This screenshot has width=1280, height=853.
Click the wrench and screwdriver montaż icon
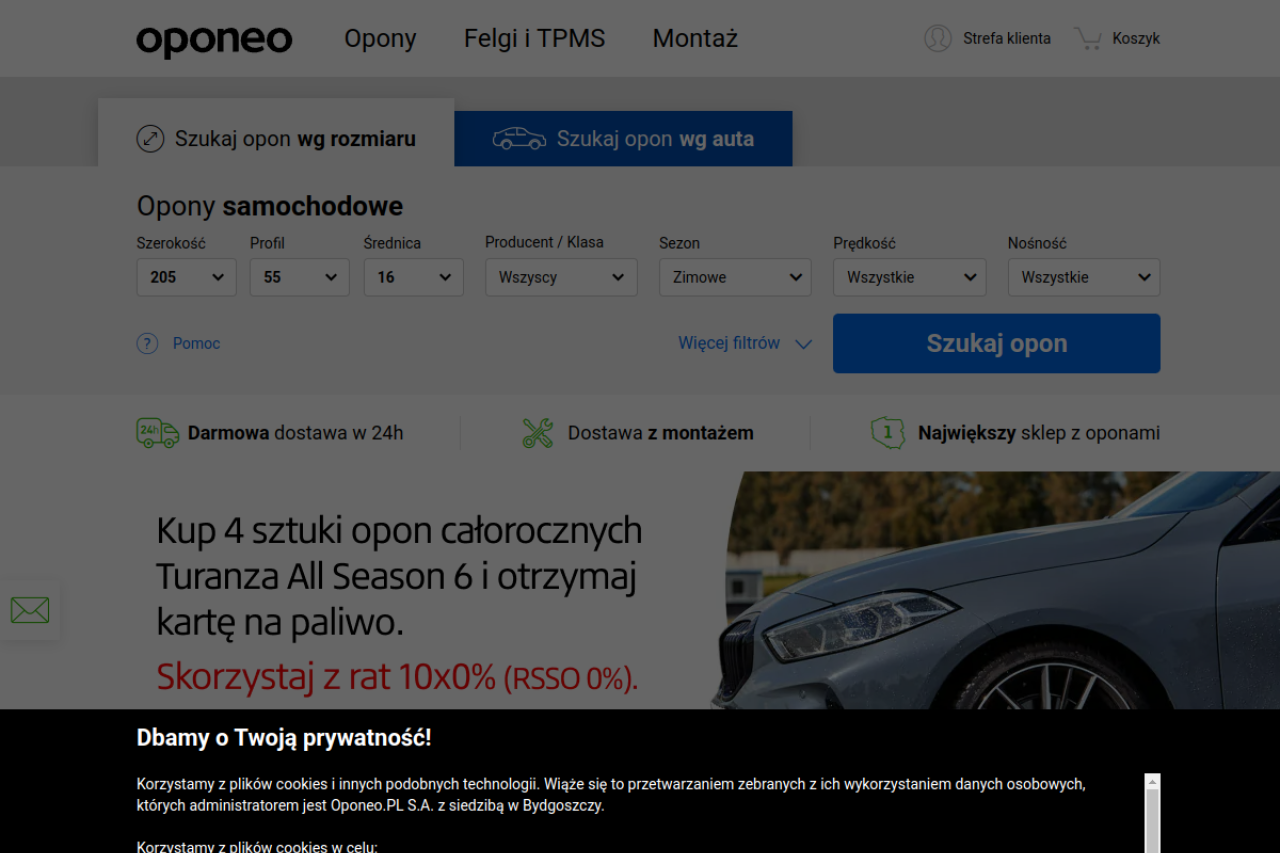(x=538, y=433)
